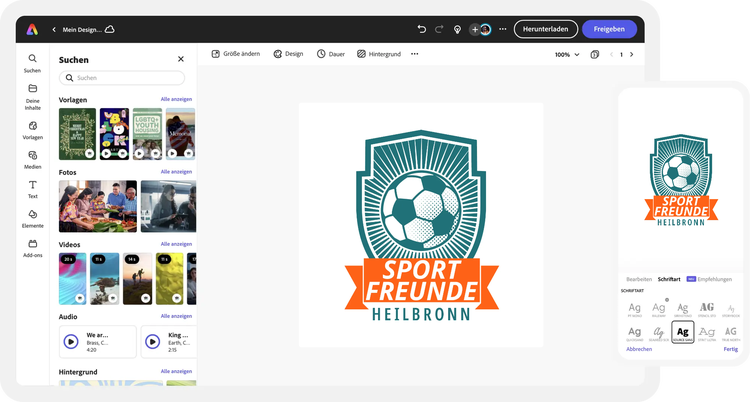Image resolution: width=750 pixels, height=402 pixels.
Task: Select the sea turtle video thumbnail
Action: pyautogui.click(x=105, y=279)
